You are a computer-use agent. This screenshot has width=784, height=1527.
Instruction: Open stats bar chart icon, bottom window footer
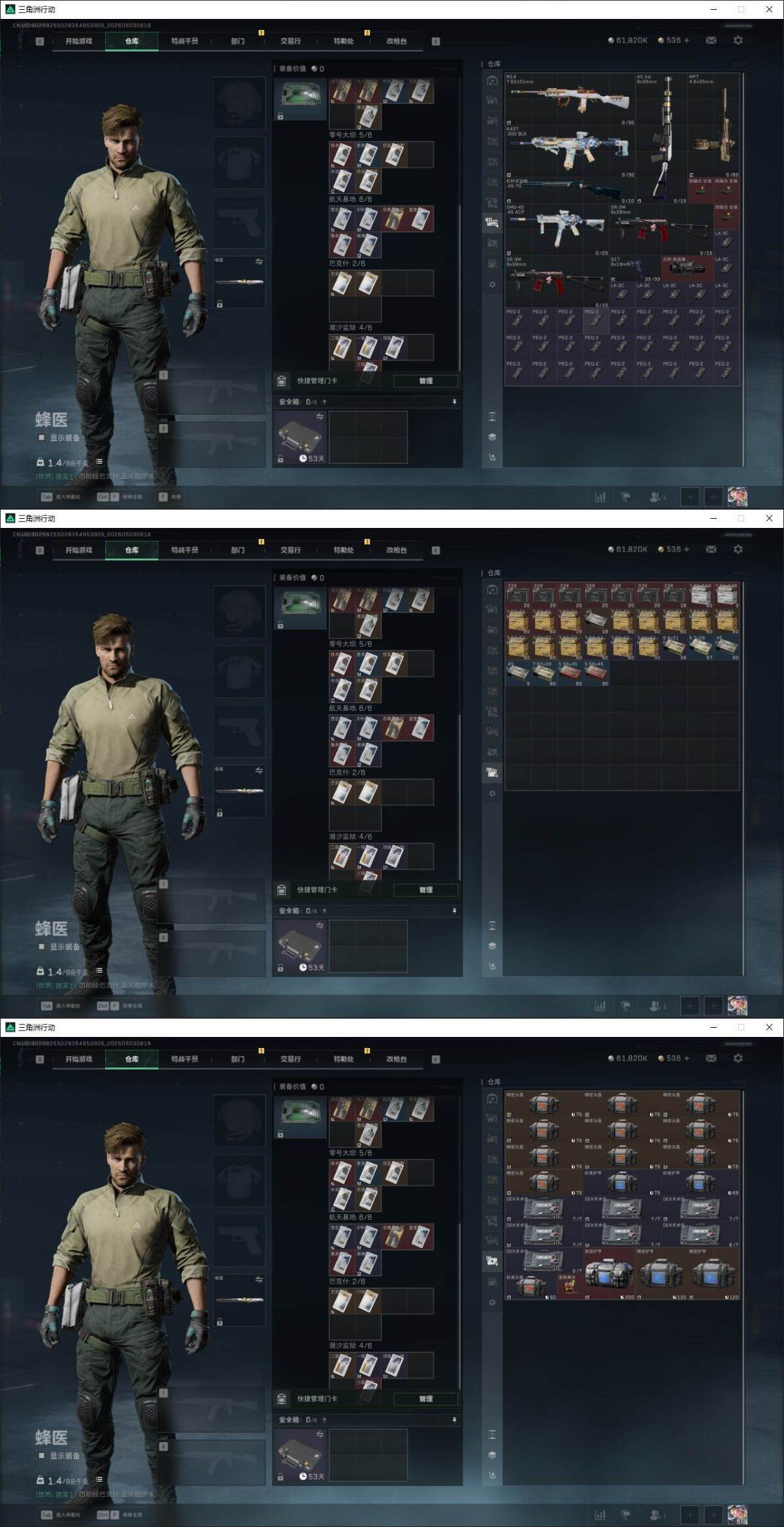(600, 1515)
